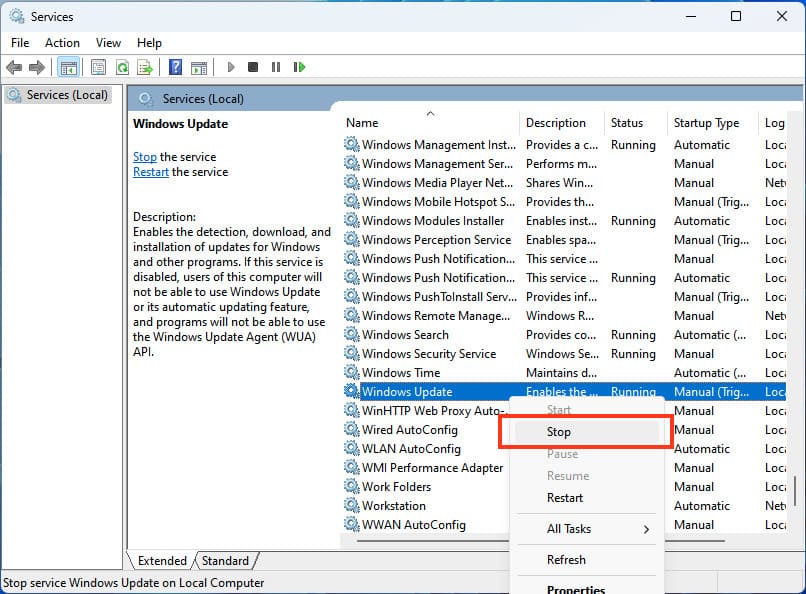Click the Show/Hide Console Tree icon
This screenshot has width=806, height=594.
pyautogui.click(x=69, y=67)
